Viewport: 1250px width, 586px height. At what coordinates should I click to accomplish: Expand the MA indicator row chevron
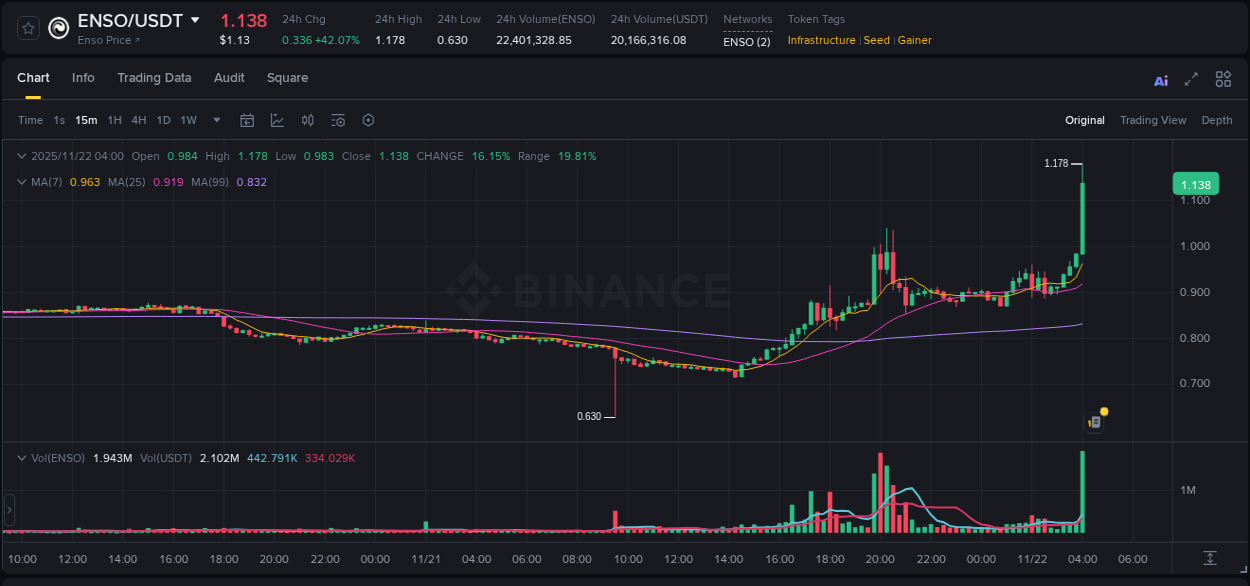coord(22,182)
